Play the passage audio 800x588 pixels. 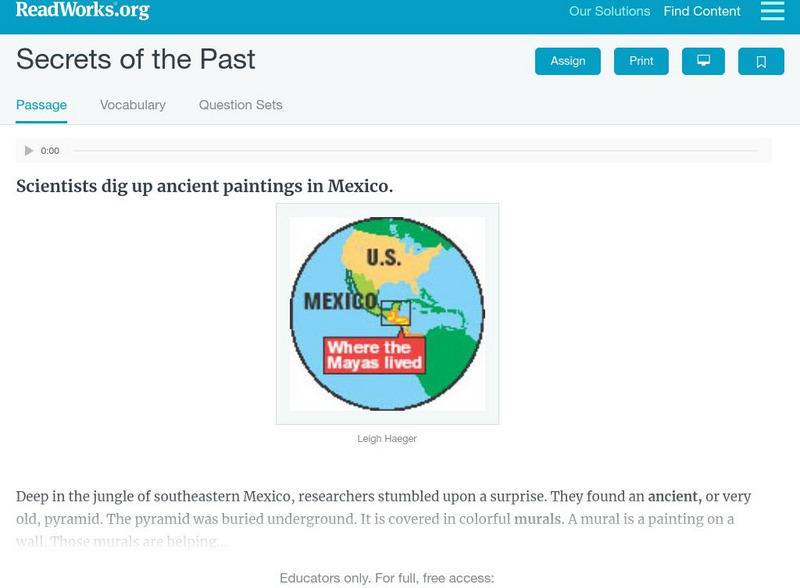pyautogui.click(x=29, y=151)
